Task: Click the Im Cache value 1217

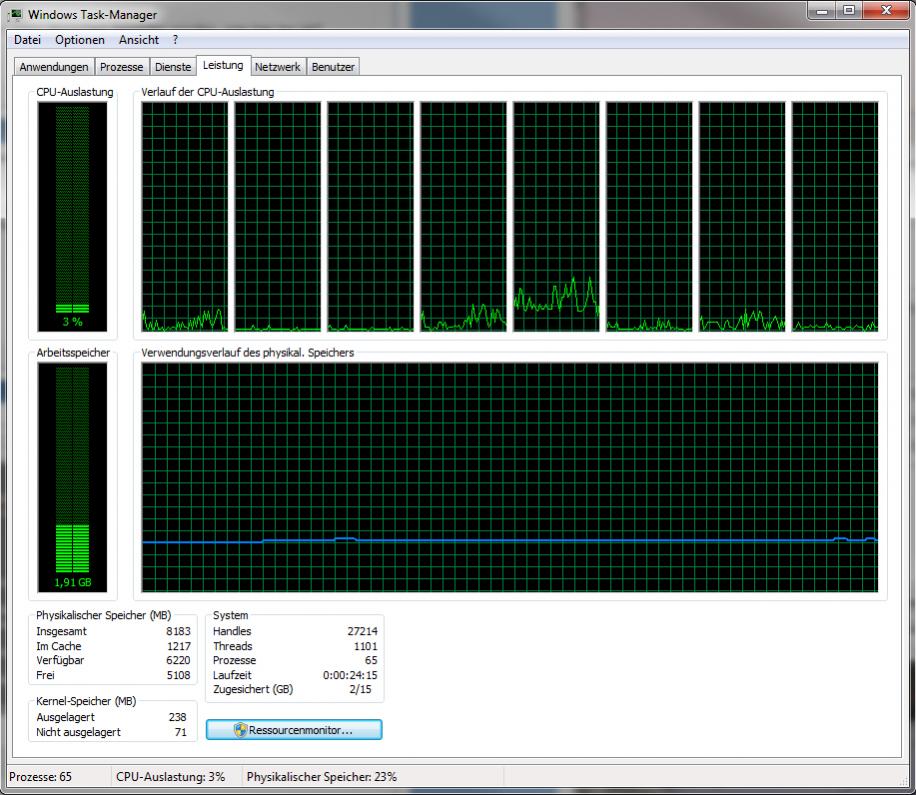Action: pos(179,646)
